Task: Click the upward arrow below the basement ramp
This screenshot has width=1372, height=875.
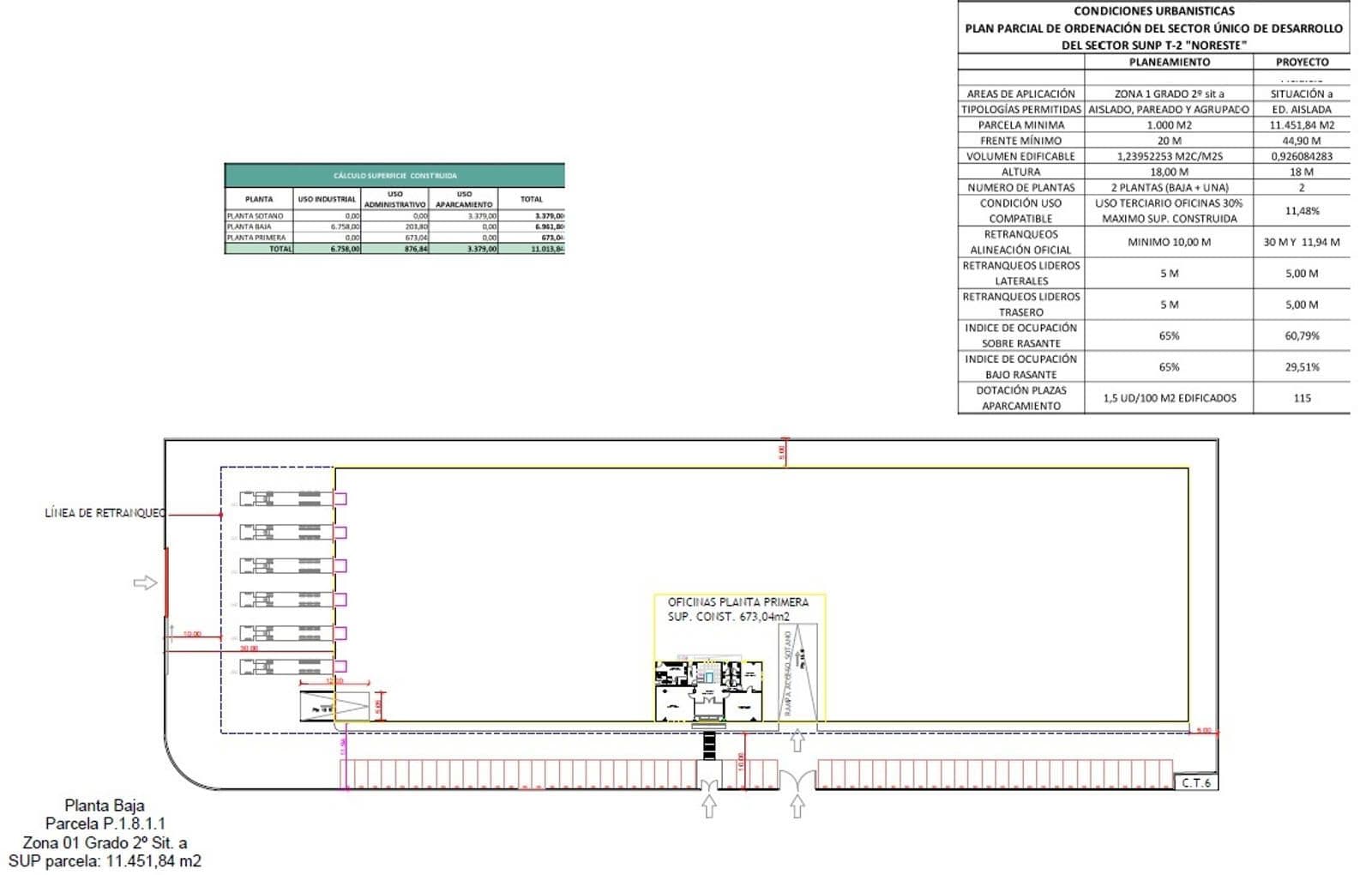Action: [797, 740]
